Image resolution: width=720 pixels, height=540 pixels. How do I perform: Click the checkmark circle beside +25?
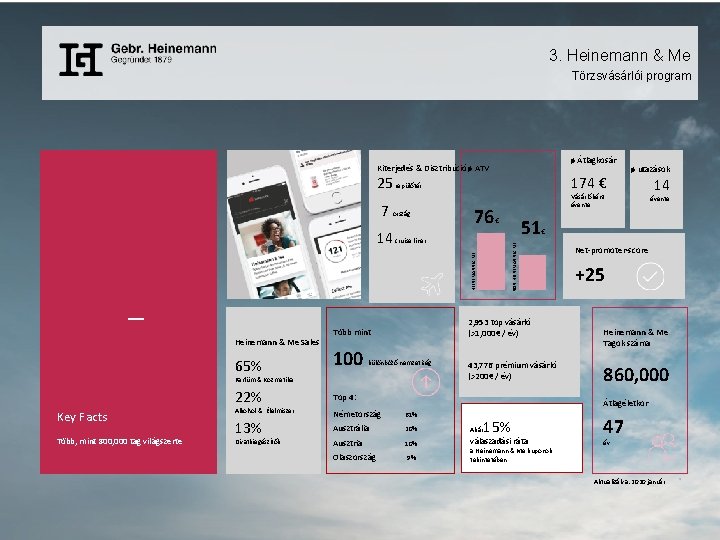pyautogui.click(x=650, y=276)
